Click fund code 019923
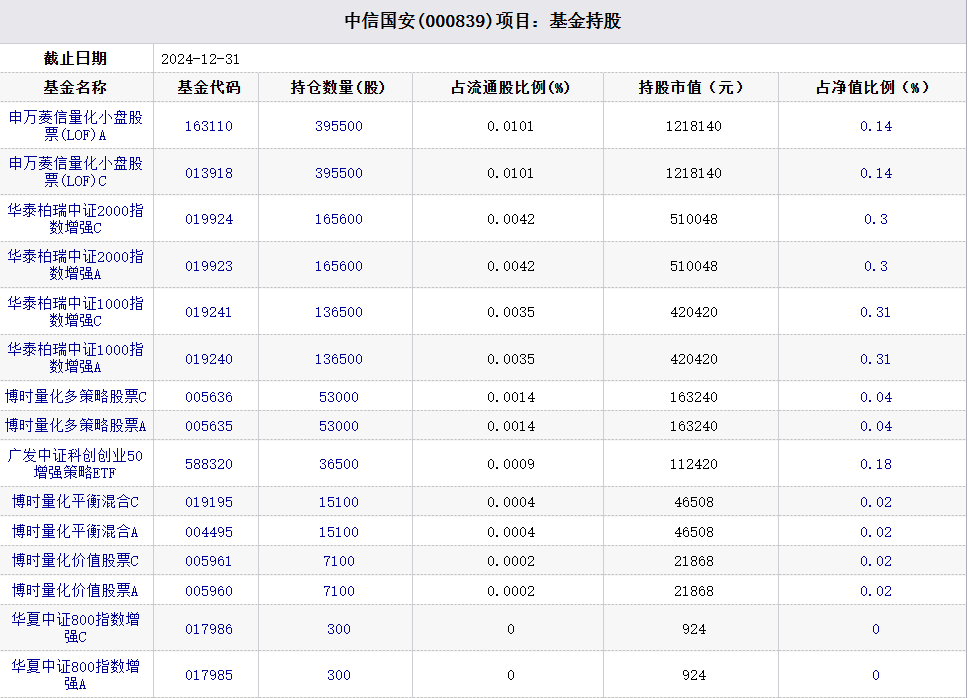968x698 pixels. coord(209,266)
